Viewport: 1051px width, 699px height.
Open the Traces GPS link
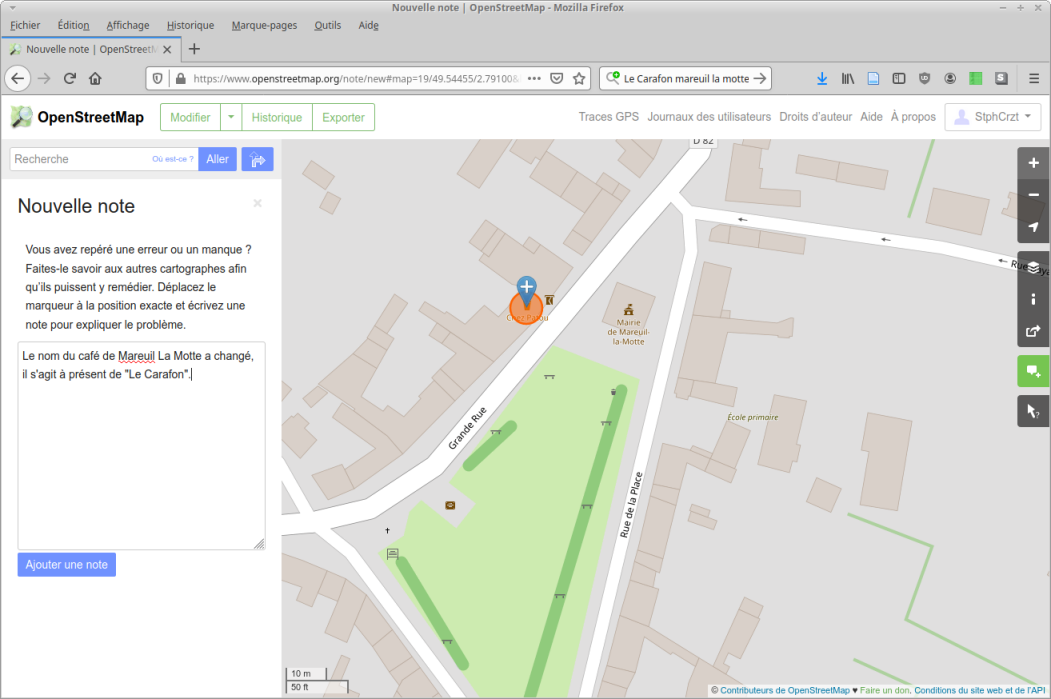tap(608, 117)
